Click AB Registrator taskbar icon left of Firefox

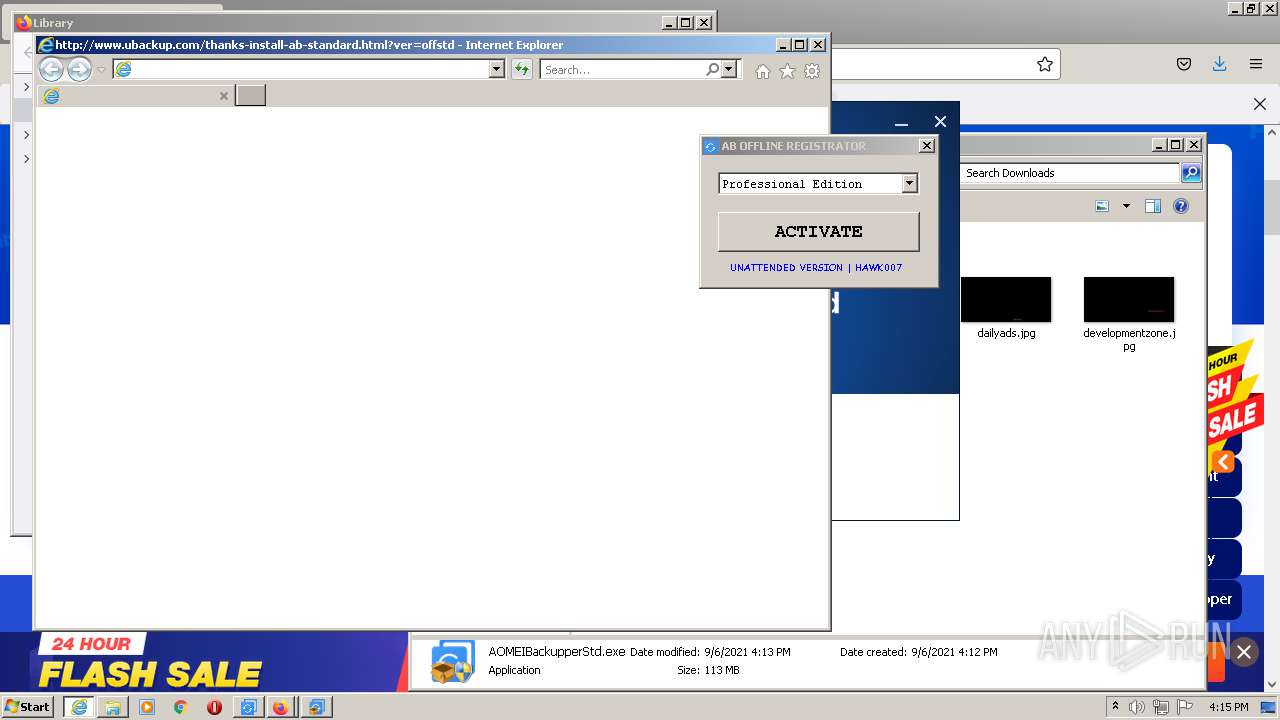coord(247,706)
